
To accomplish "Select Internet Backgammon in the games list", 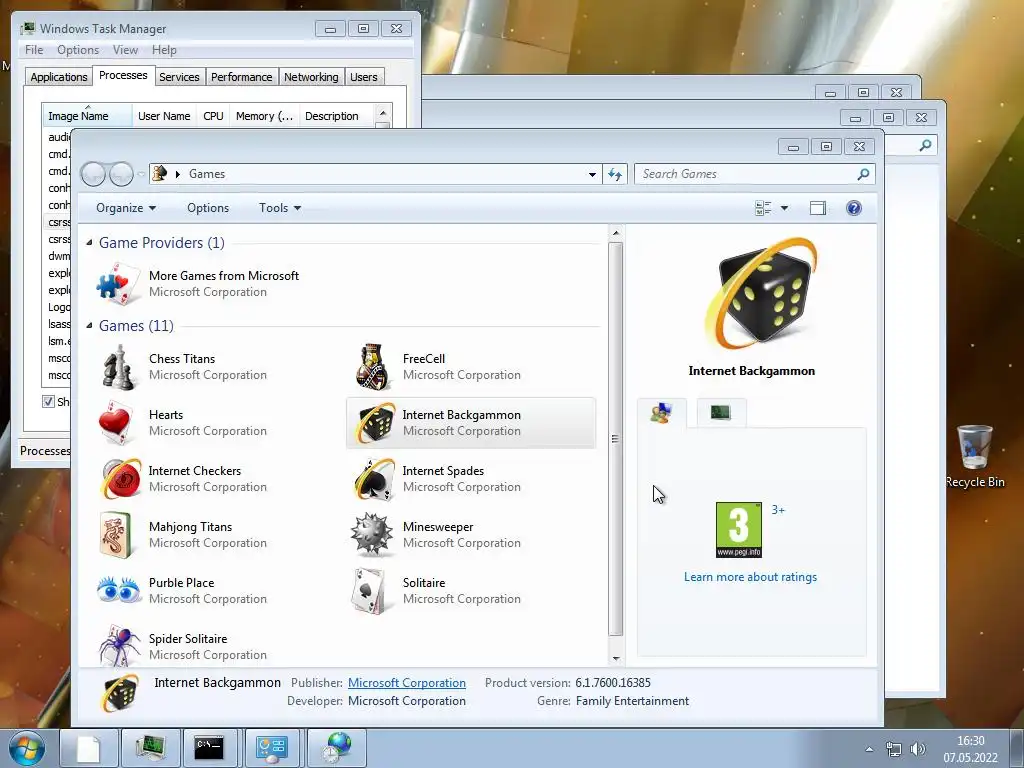I will (471, 423).
